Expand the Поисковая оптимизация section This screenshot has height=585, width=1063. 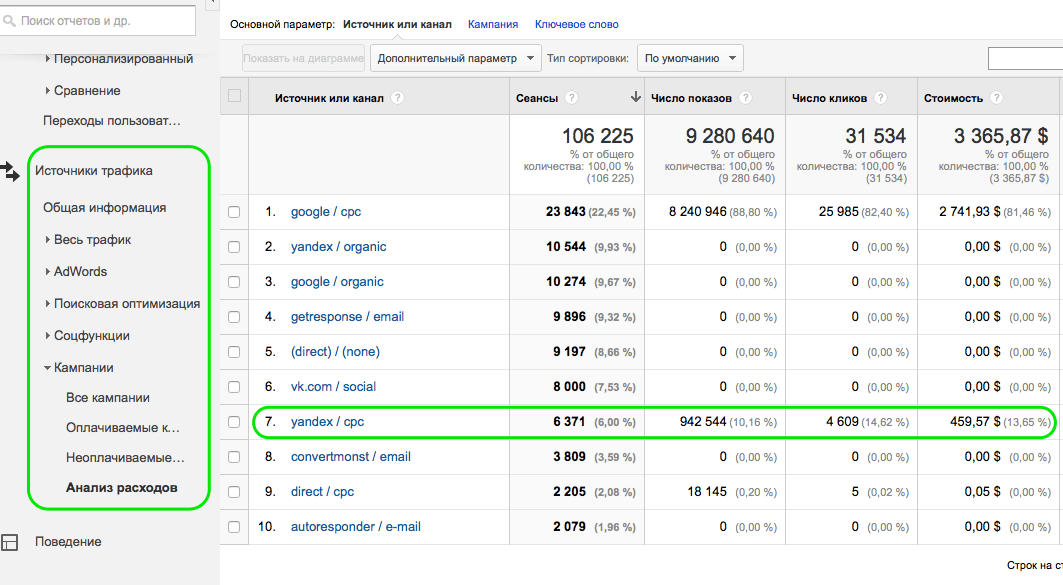tap(47, 304)
